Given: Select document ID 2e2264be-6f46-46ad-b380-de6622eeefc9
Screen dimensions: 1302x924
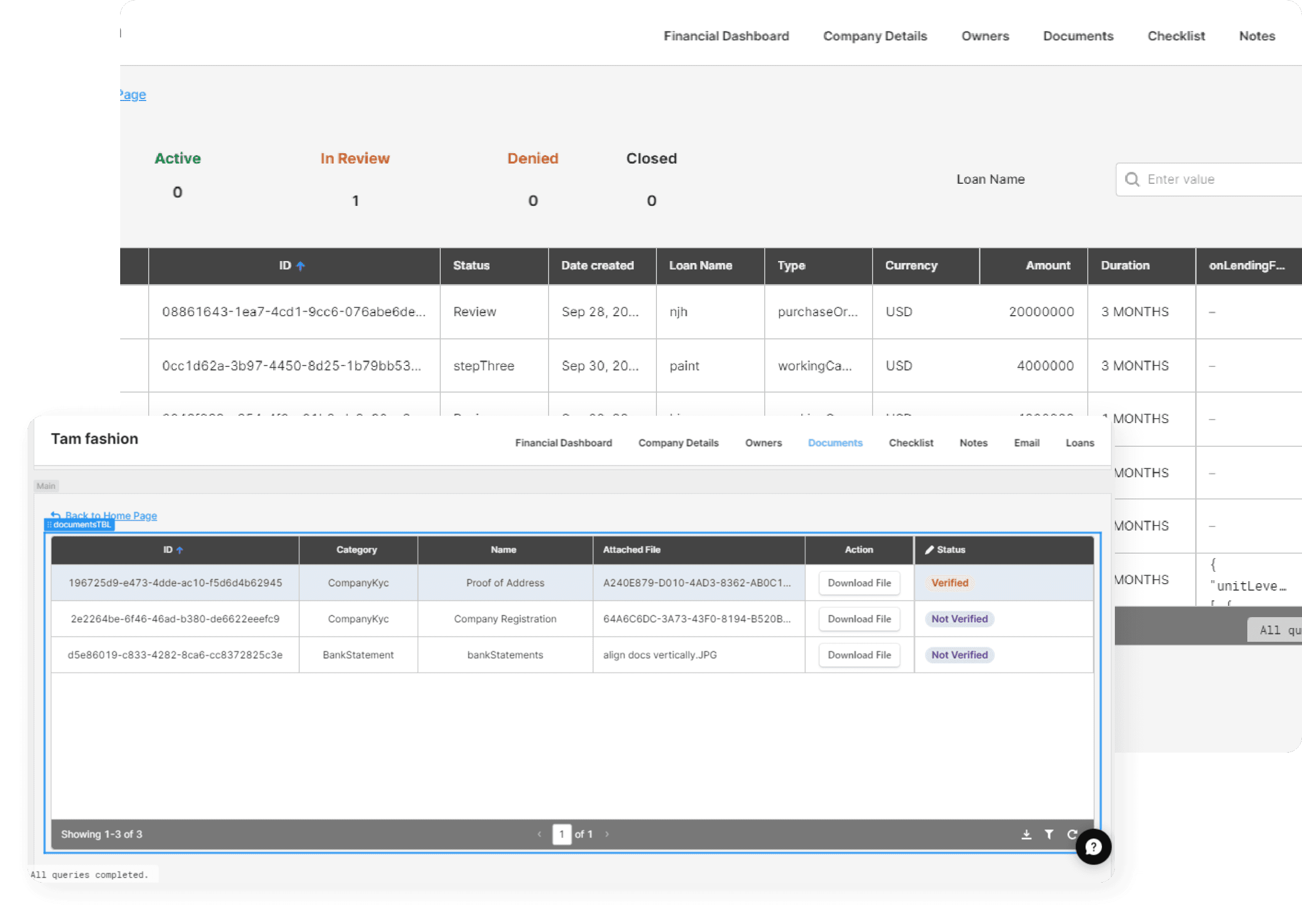Looking at the screenshot, I should click(175, 619).
